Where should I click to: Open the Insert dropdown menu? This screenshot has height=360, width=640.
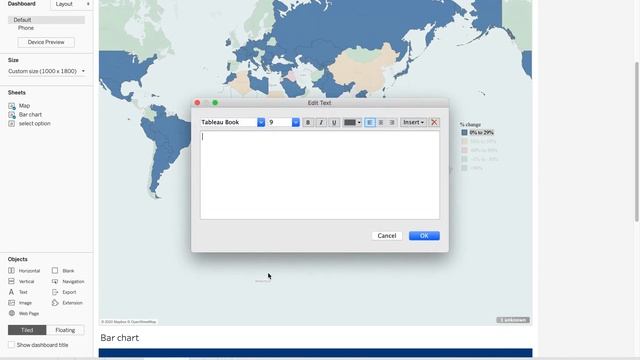pyautogui.click(x=413, y=122)
